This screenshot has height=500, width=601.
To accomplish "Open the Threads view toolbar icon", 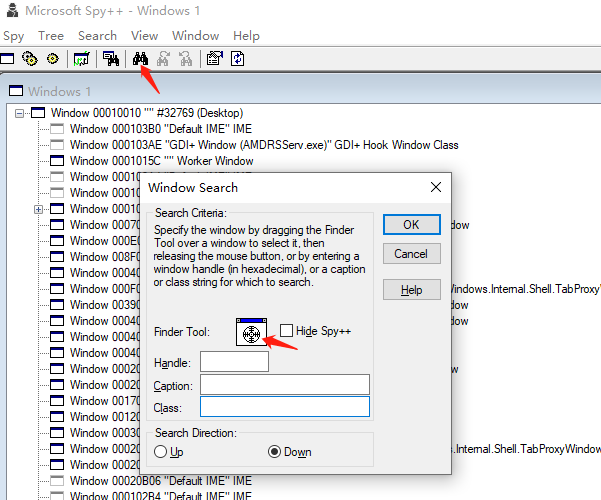I will point(53,59).
